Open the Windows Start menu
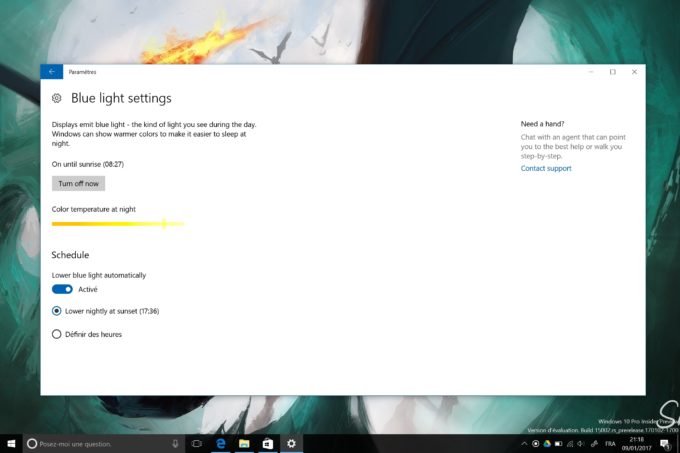 [x=11, y=443]
